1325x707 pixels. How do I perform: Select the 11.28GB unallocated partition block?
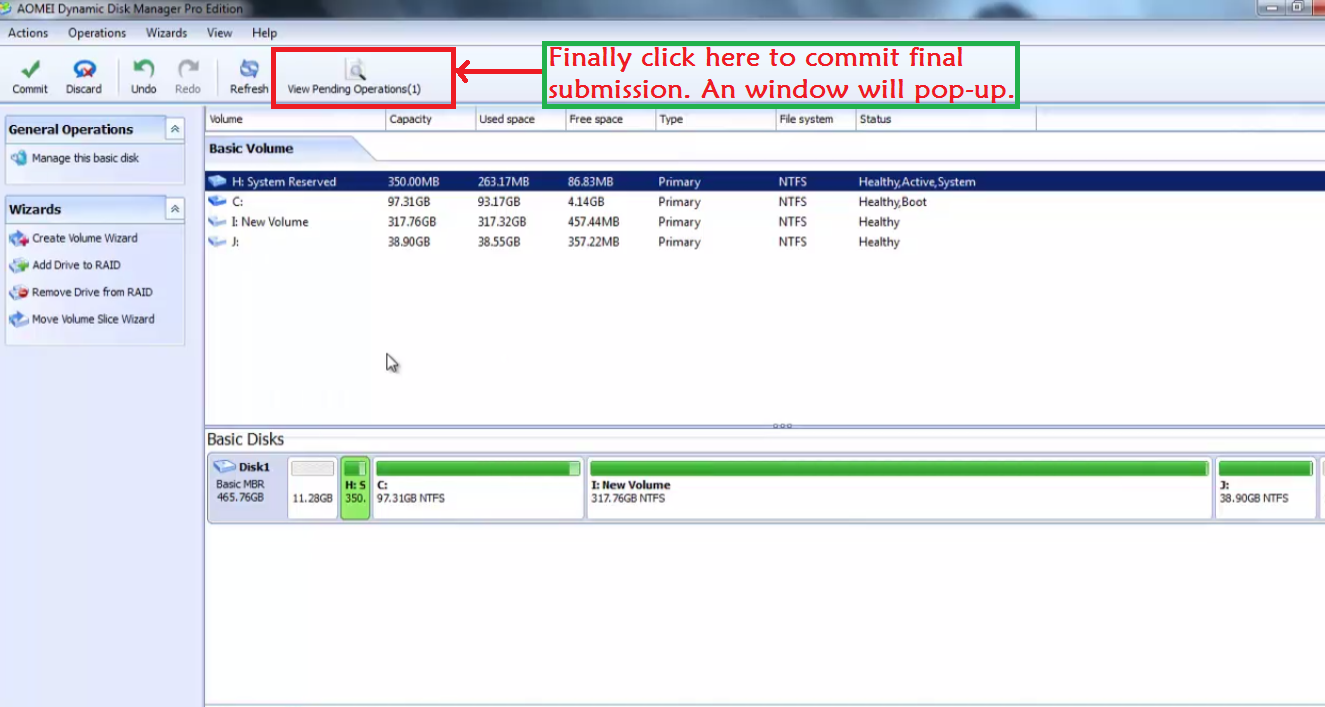[313, 489]
